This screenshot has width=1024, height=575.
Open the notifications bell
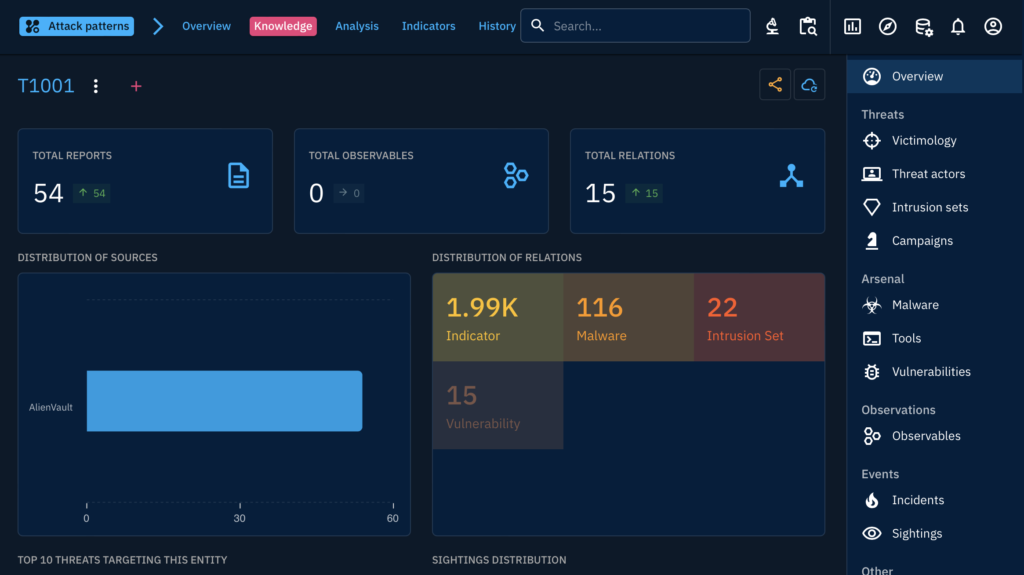(x=957, y=27)
